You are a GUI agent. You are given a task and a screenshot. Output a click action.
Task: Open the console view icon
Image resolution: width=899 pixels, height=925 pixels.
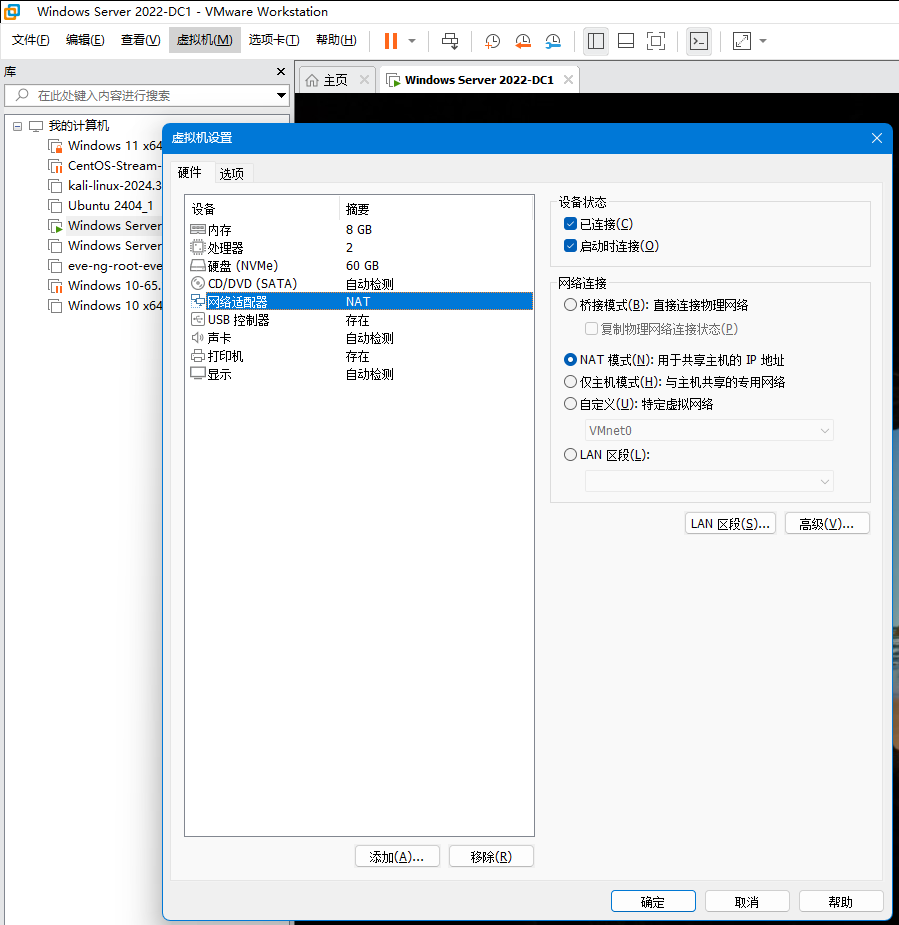[699, 41]
